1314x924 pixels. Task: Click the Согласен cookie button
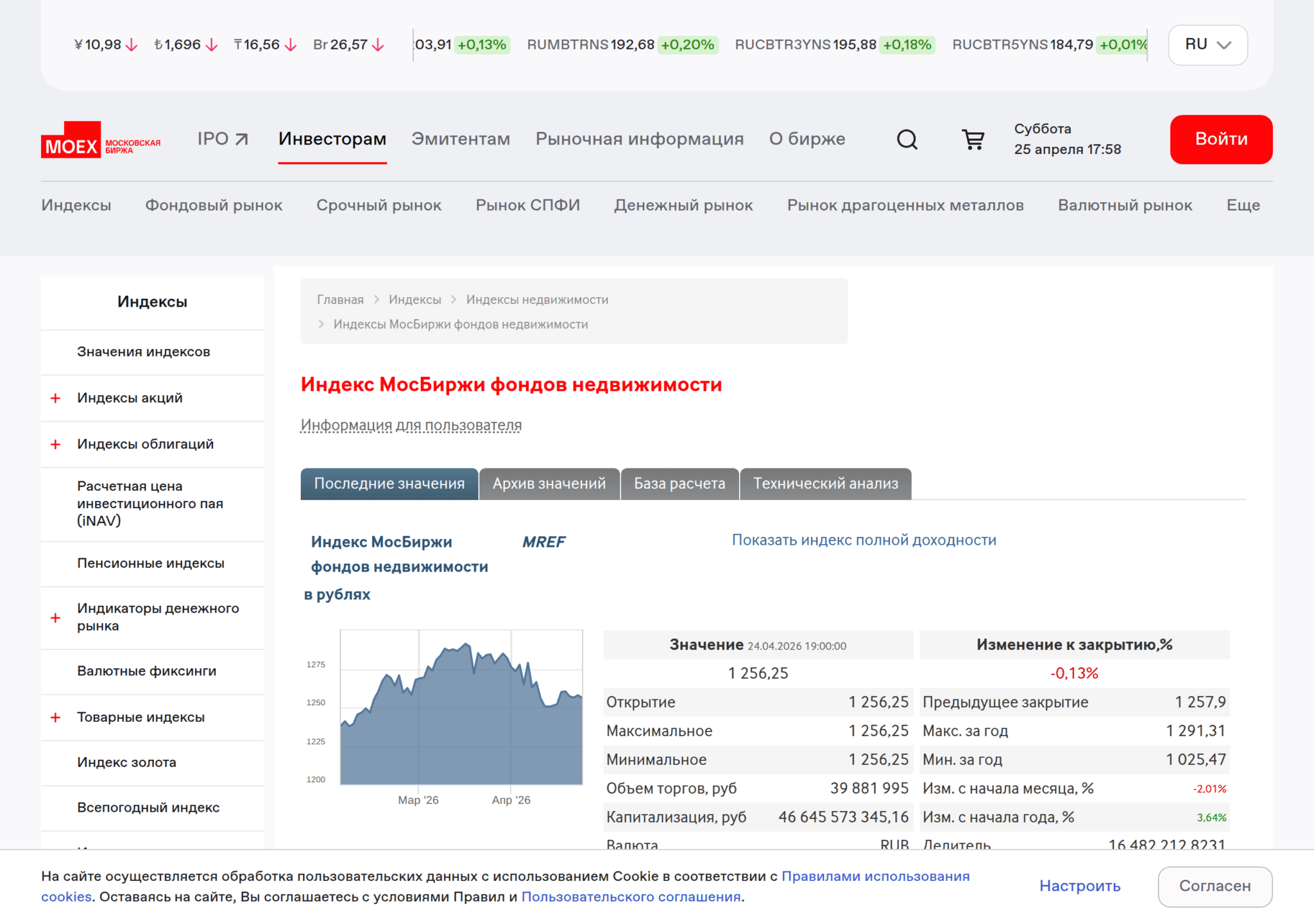tap(1215, 886)
